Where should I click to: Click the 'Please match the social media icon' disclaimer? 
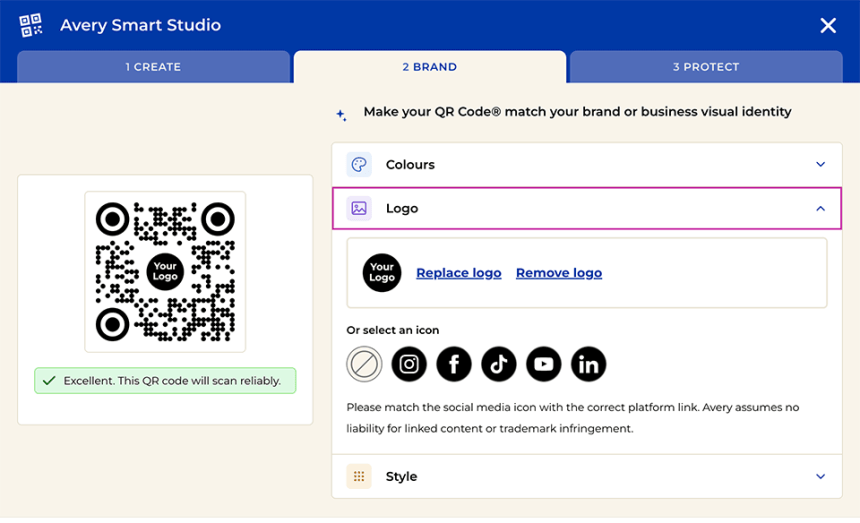pos(573,418)
